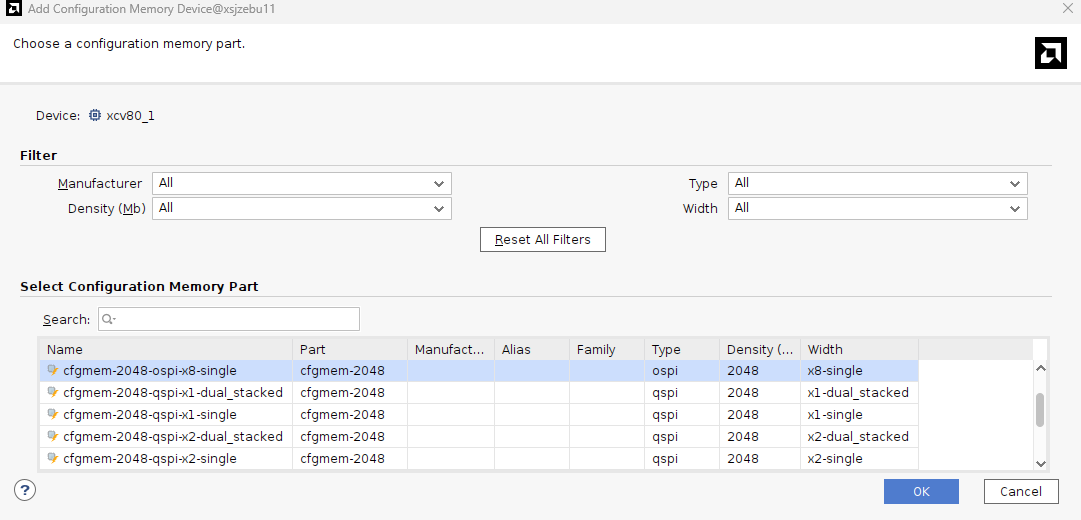
Task: Expand the Width filter dropdown
Action: pyautogui.click(x=877, y=208)
